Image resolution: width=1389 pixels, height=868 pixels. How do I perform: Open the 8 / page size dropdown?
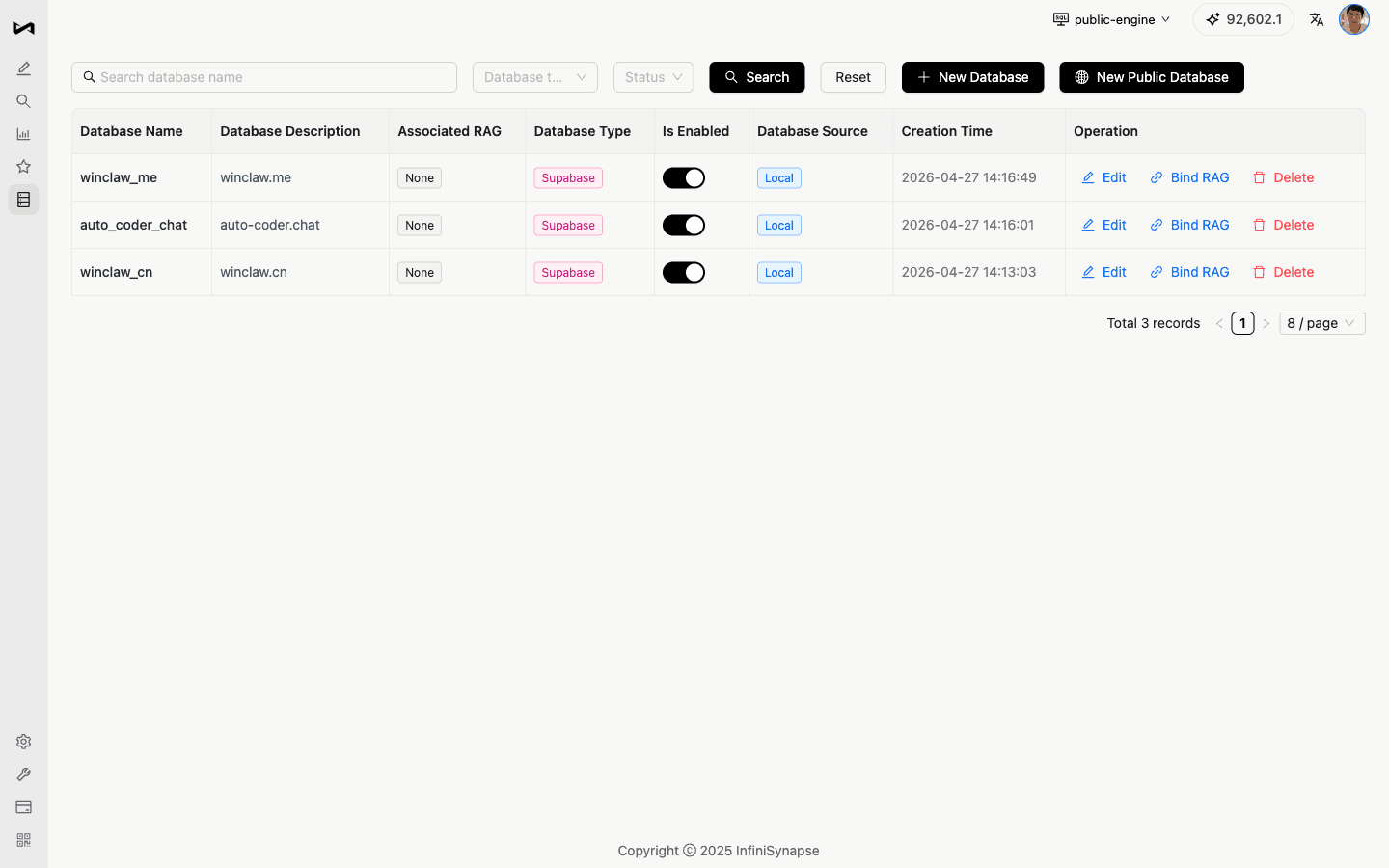point(1321,323)
